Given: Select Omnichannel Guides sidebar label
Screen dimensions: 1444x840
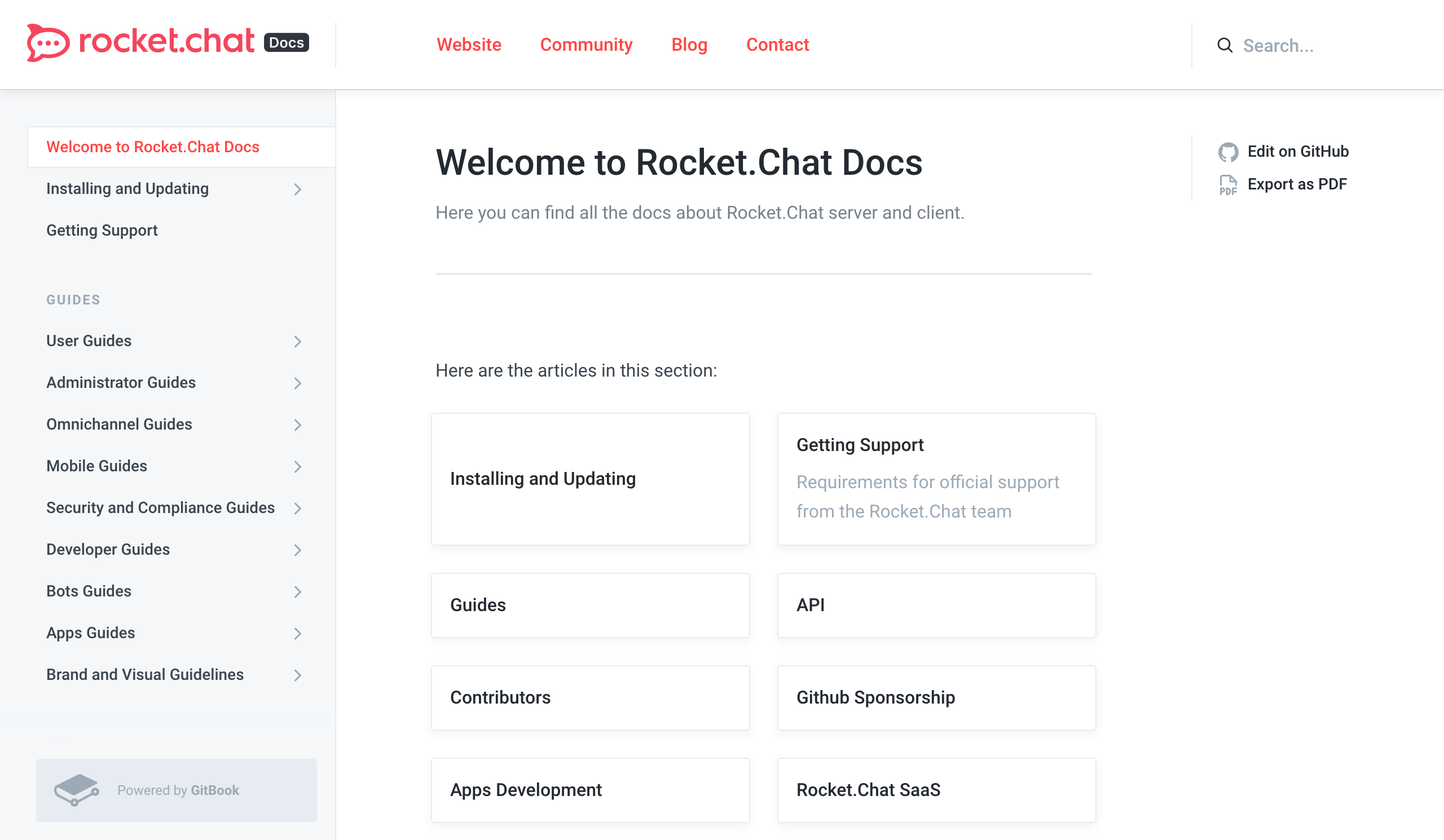Looking at the screenshot, I should tap(119, 425).
